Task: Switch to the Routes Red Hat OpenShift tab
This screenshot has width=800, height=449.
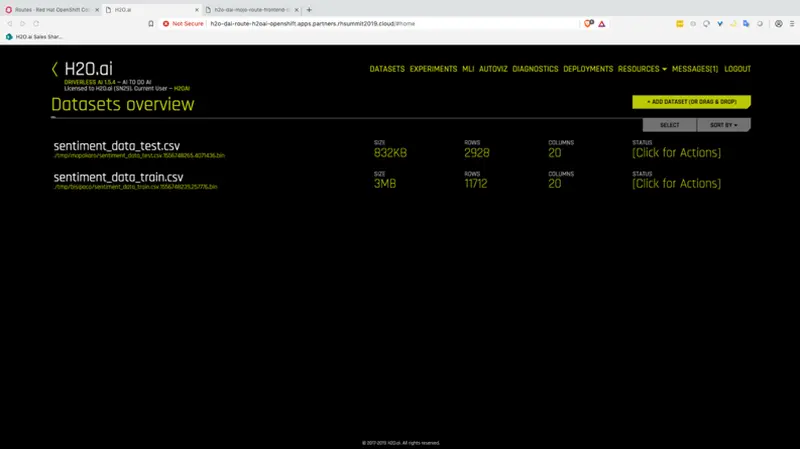Action: point(51,10)
